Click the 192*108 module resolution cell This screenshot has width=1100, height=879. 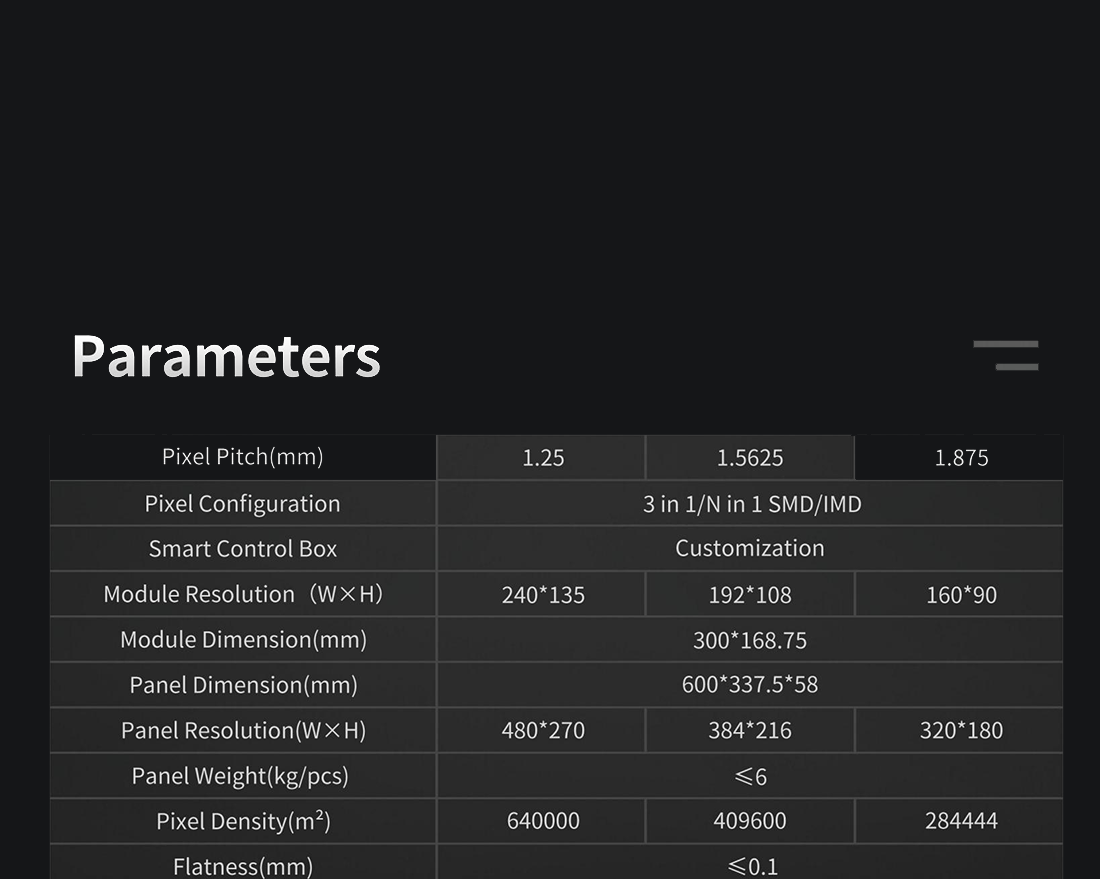tap(750, 595)
